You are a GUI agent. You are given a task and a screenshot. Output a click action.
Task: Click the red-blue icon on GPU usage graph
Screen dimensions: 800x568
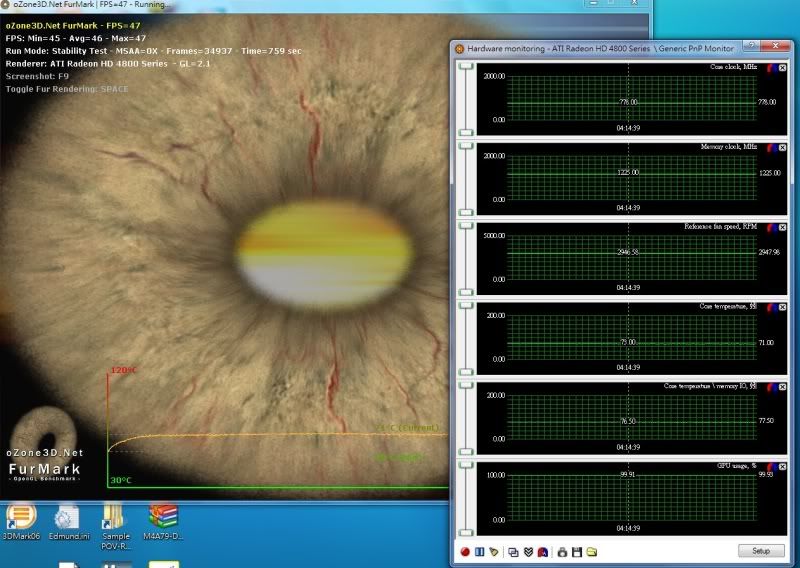pyautogui.click(x=772, y=466)
